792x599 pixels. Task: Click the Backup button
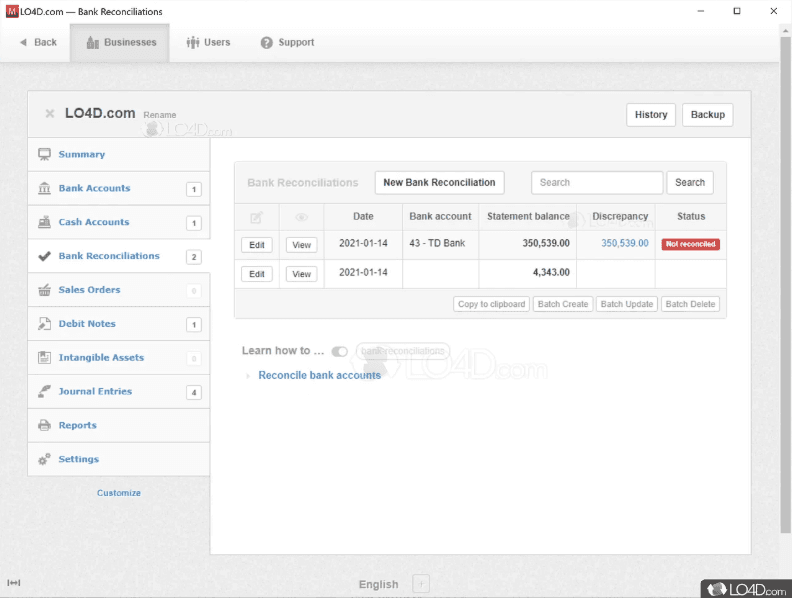[x=708, y=115]
